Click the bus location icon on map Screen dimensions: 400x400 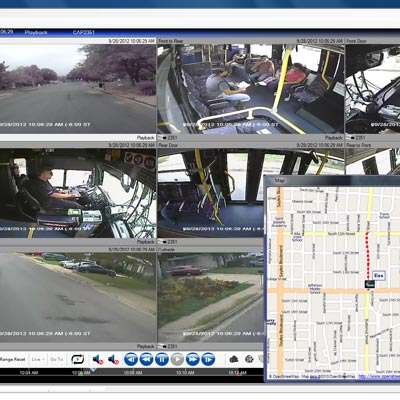pos(369,284)
